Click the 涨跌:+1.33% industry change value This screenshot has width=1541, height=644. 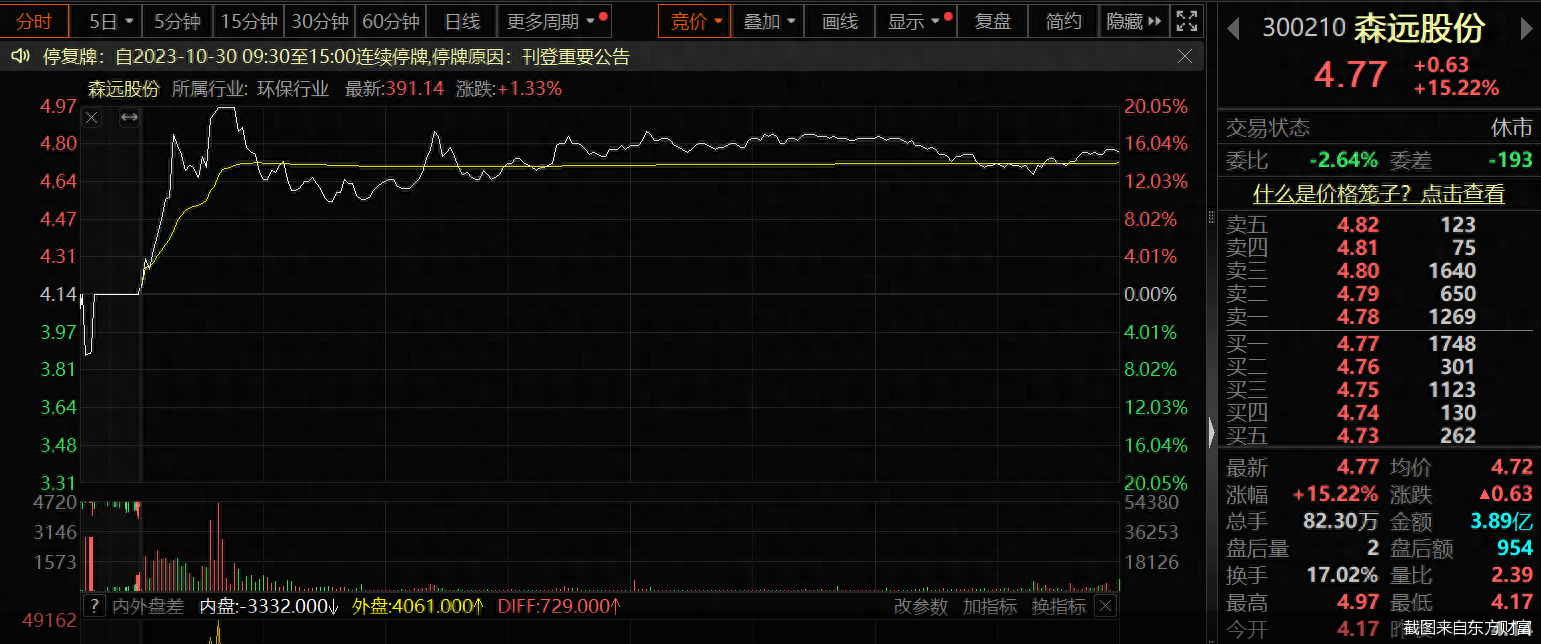509,88
